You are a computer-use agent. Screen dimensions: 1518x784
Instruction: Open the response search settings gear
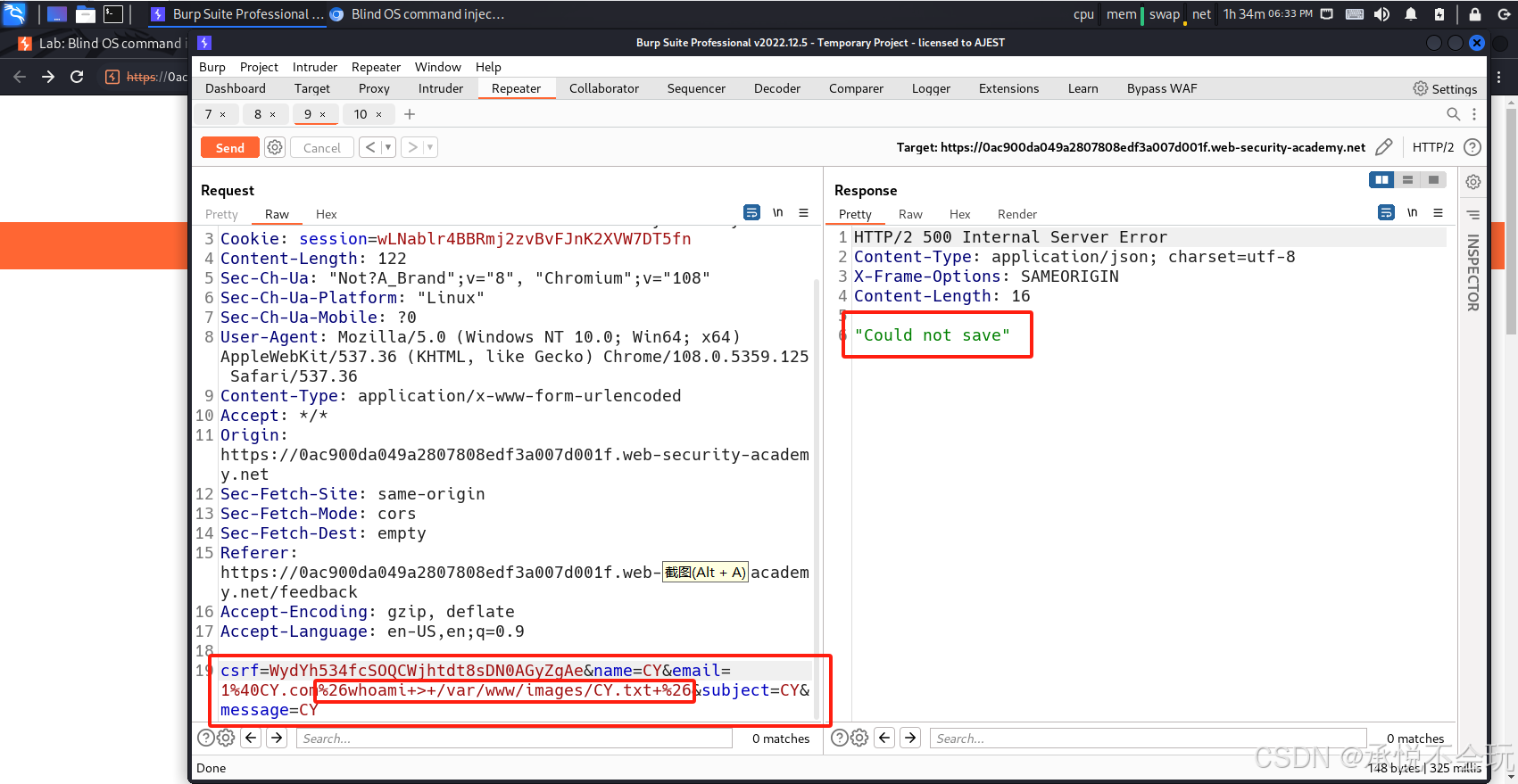pos(859,738)
